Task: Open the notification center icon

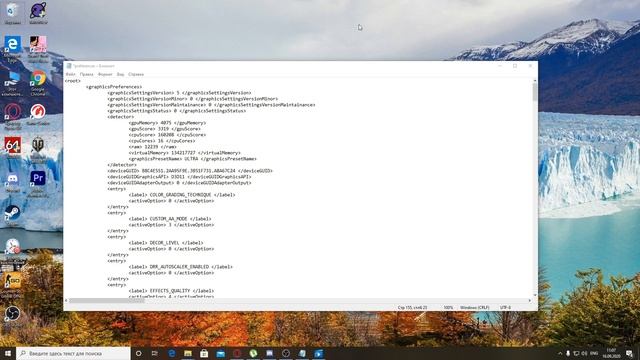Action: click(629, 353)
